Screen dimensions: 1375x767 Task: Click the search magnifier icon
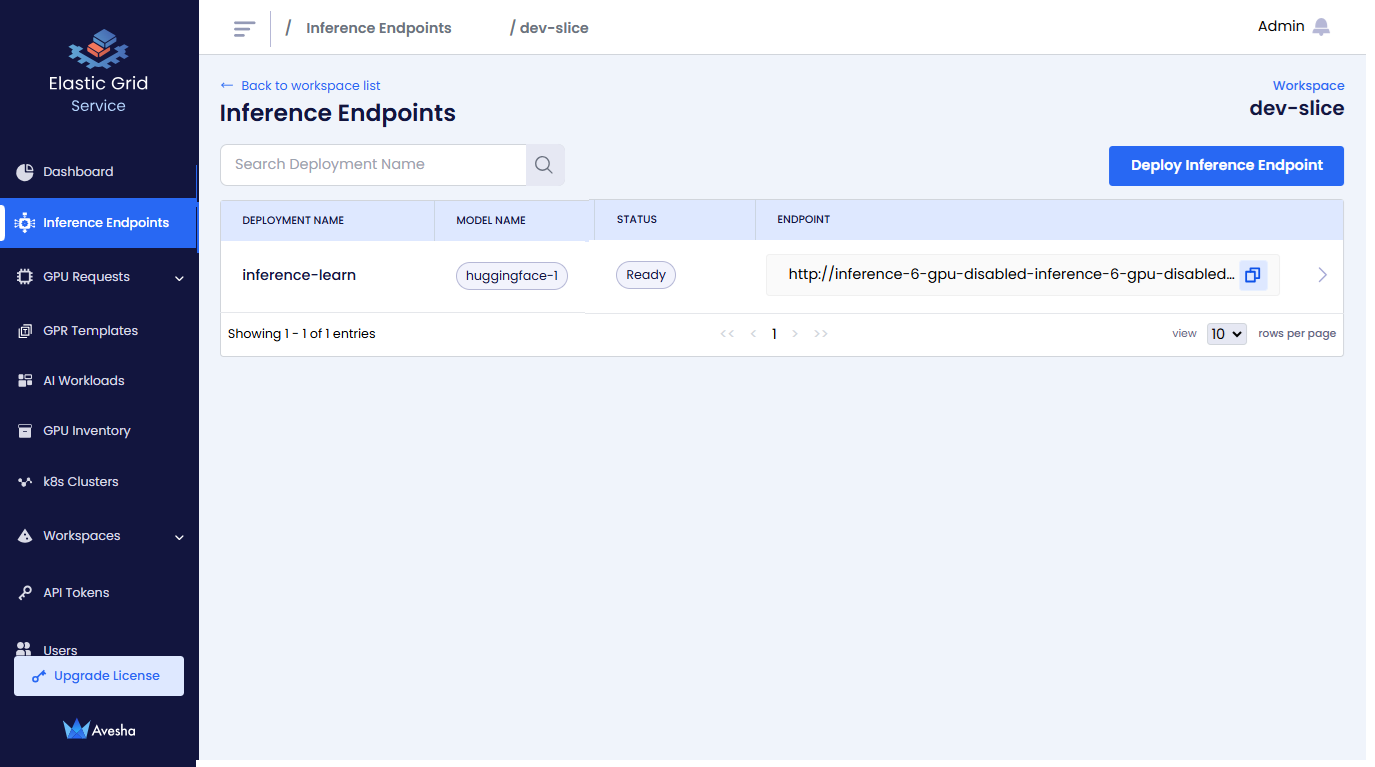click(544, 165)
